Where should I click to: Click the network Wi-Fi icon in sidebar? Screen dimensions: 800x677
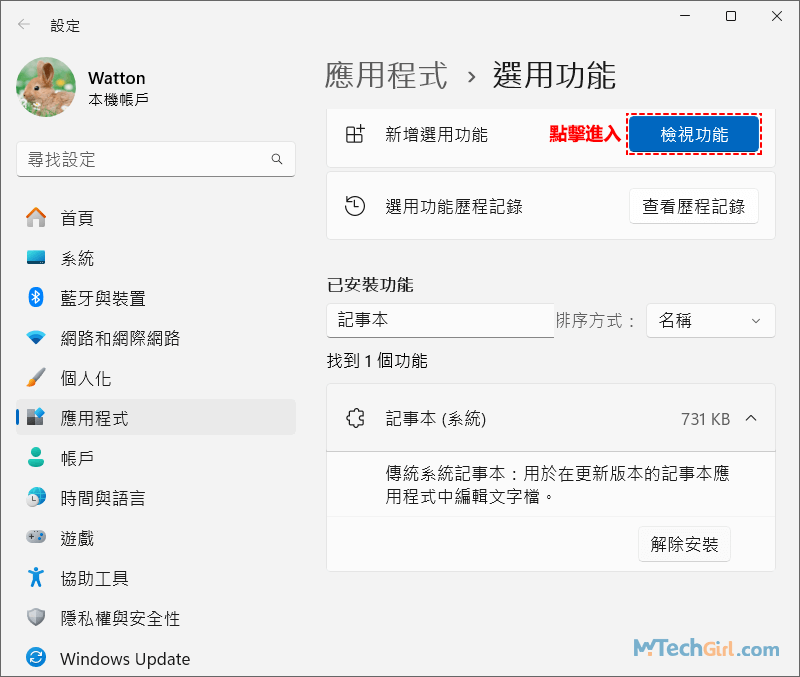tap(36, 338)
